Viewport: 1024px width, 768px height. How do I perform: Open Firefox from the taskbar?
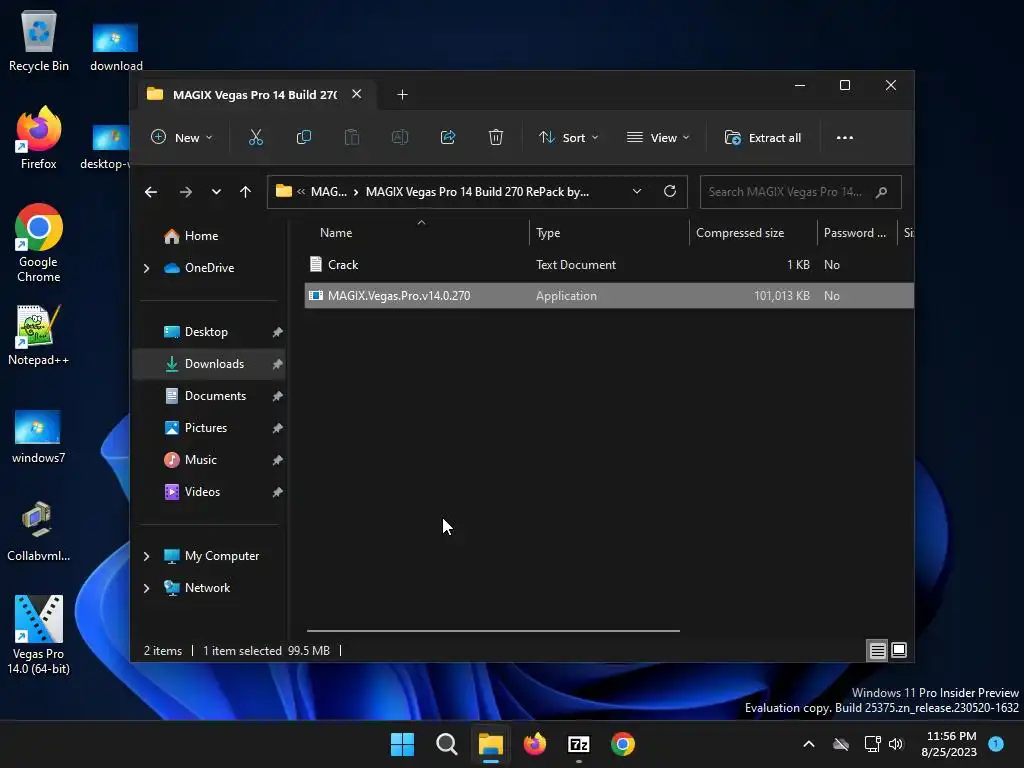(535, 744)
